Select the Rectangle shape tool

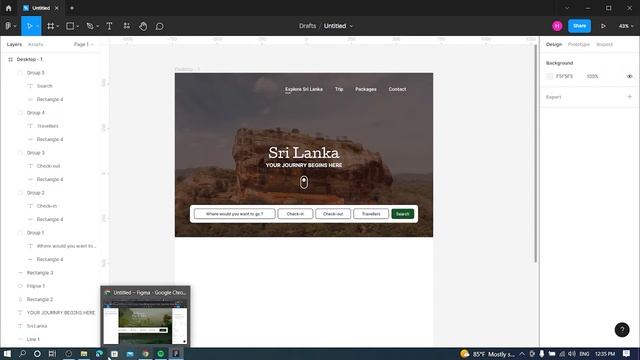(70, 26)
